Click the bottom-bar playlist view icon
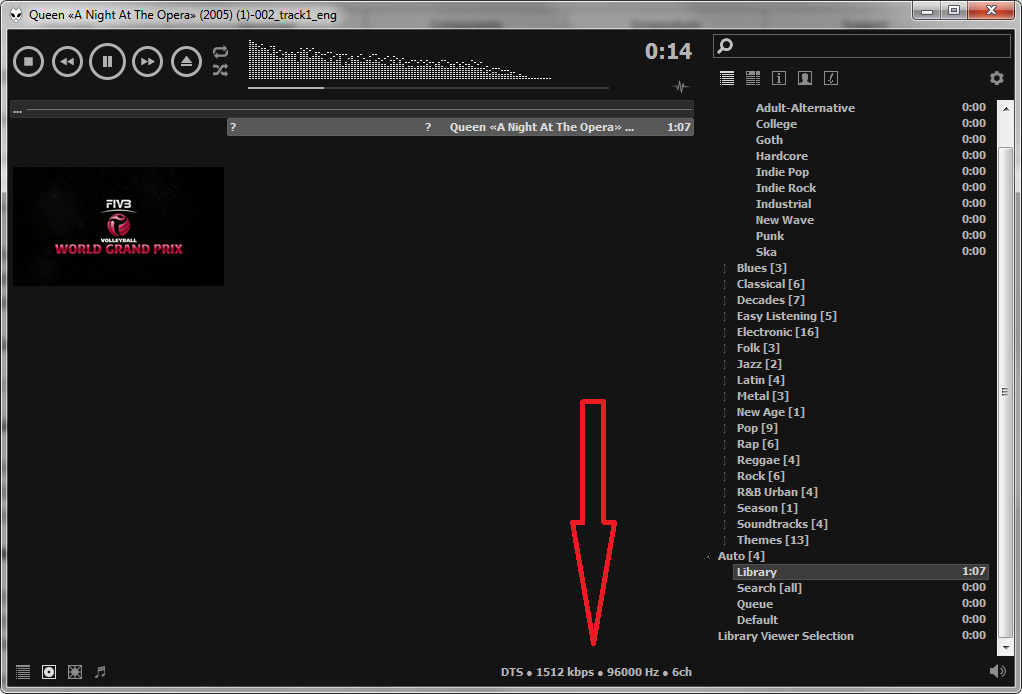Image resolution: width=1022 pixels, height=694 pixels. pos(23,672)
